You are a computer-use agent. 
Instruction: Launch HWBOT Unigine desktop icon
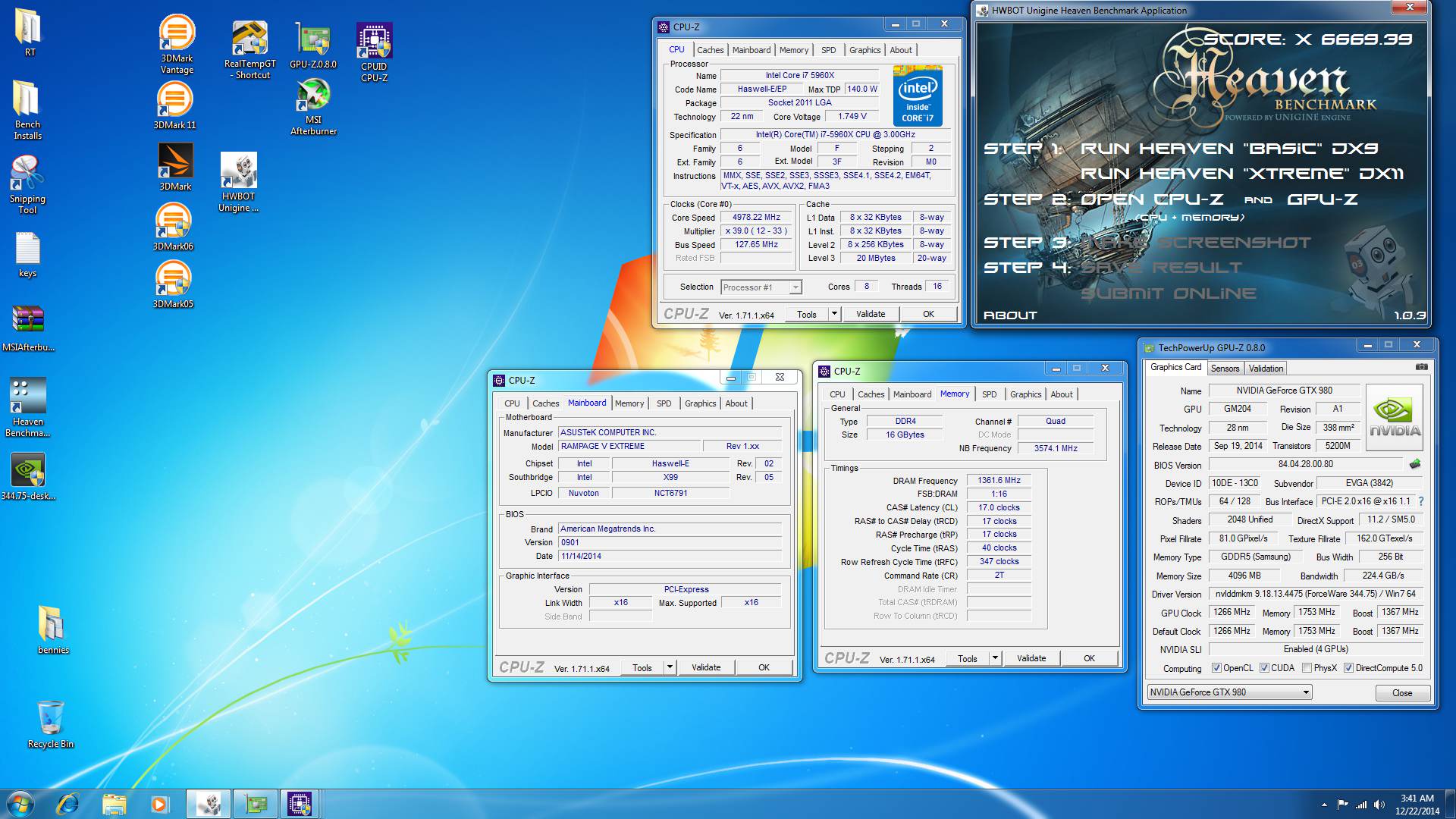[238, 182]
